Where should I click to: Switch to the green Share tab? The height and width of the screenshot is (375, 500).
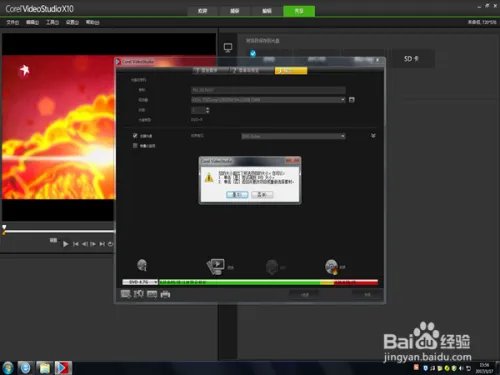pos(299,11)
